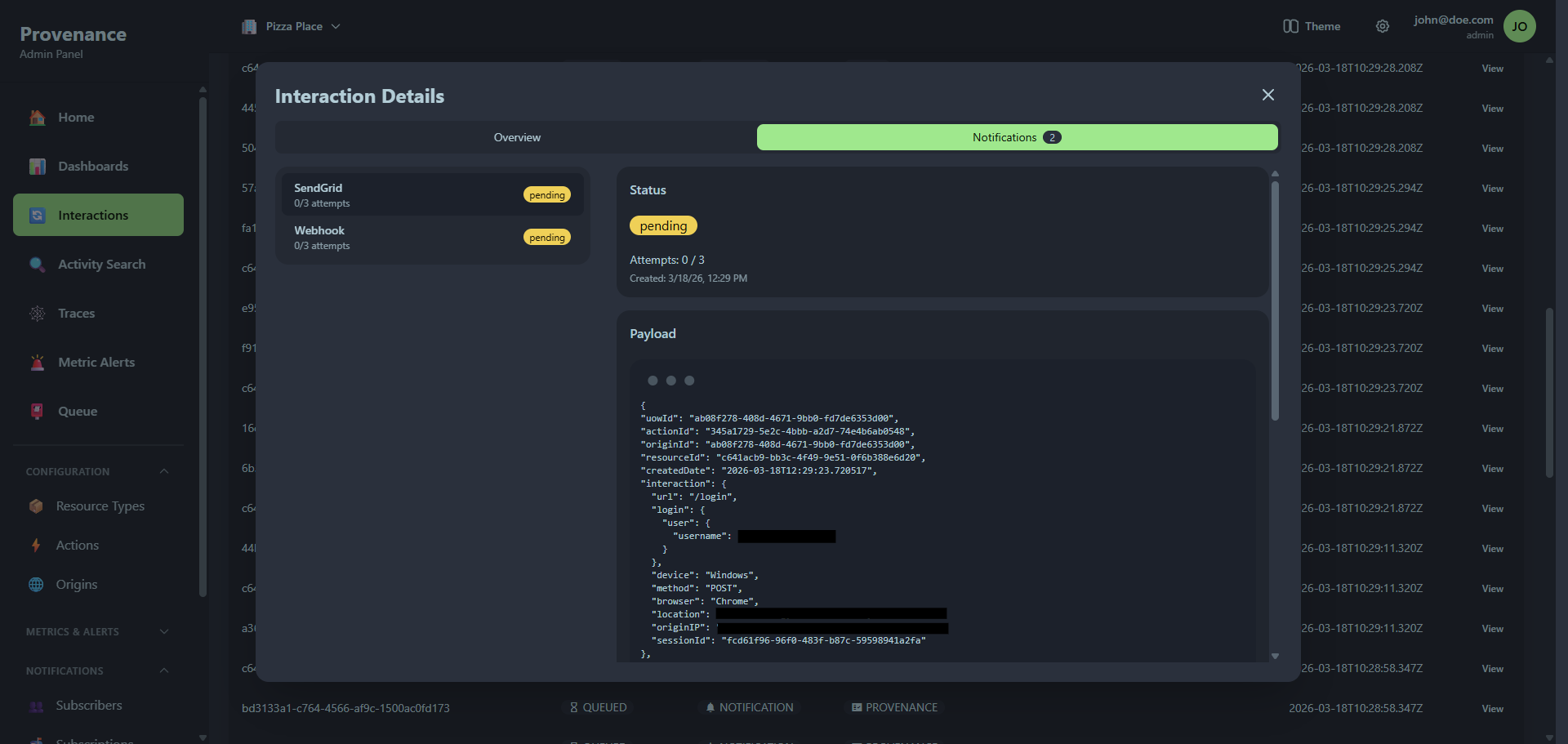Click the Metric Alerts siren icon
Viewport: 1568px width, 744px height.
tap(38, 363)
